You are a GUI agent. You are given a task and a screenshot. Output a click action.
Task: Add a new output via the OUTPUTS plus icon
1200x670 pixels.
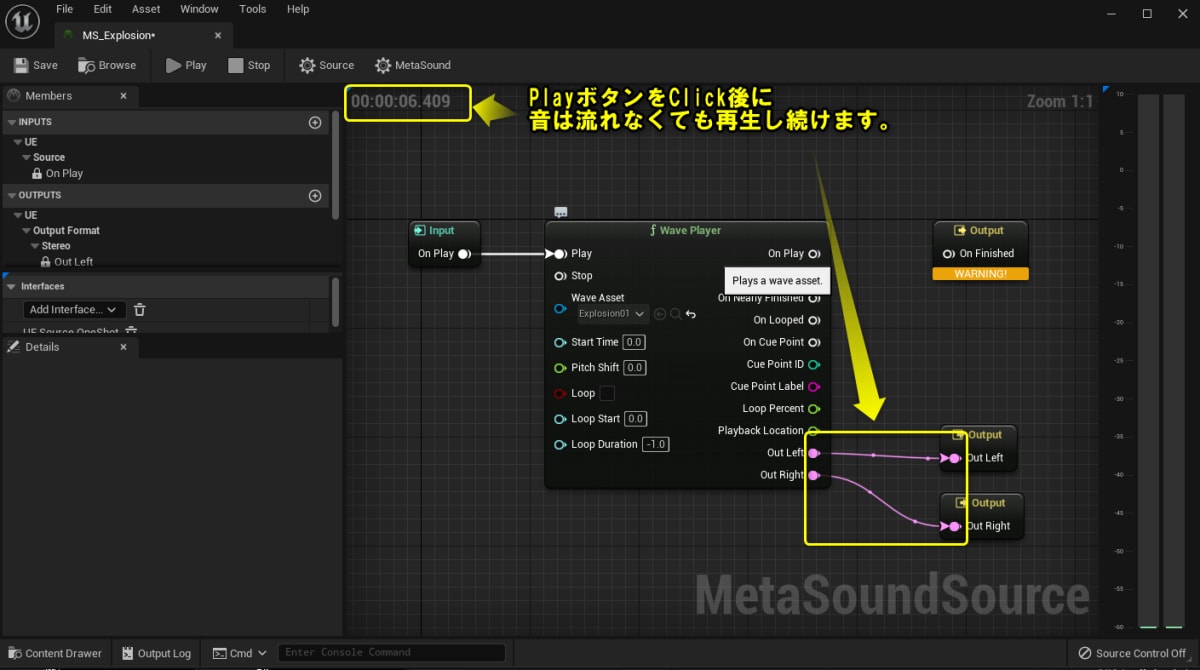click(x=314, y=195)
